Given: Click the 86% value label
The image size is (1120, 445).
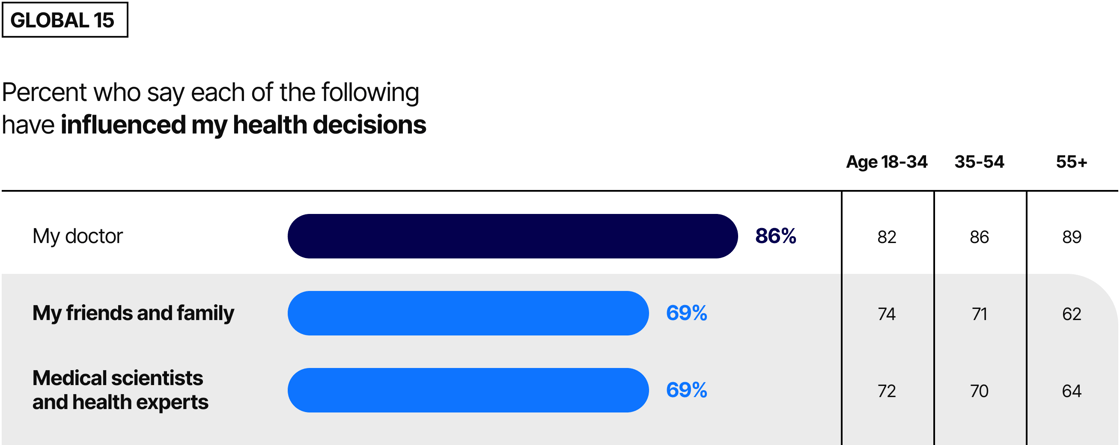Looking at the screenshot, I should pos(776,236).
